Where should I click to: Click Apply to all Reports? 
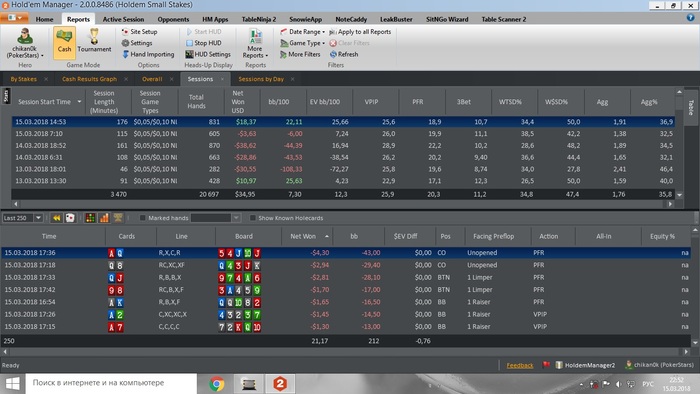(360, 32)
